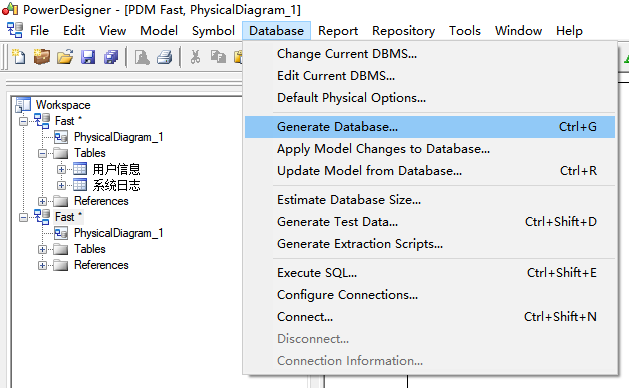Click the 系统日志 table icon
The height and width of the screenshot is (388, 629).
80,185
